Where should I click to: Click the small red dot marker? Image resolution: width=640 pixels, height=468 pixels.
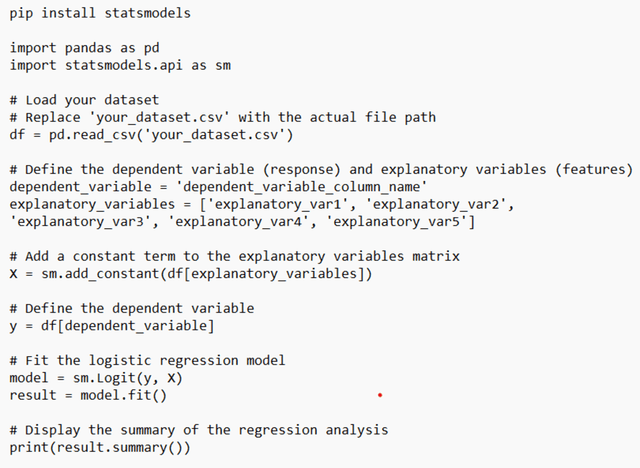(x=380, y=395)
